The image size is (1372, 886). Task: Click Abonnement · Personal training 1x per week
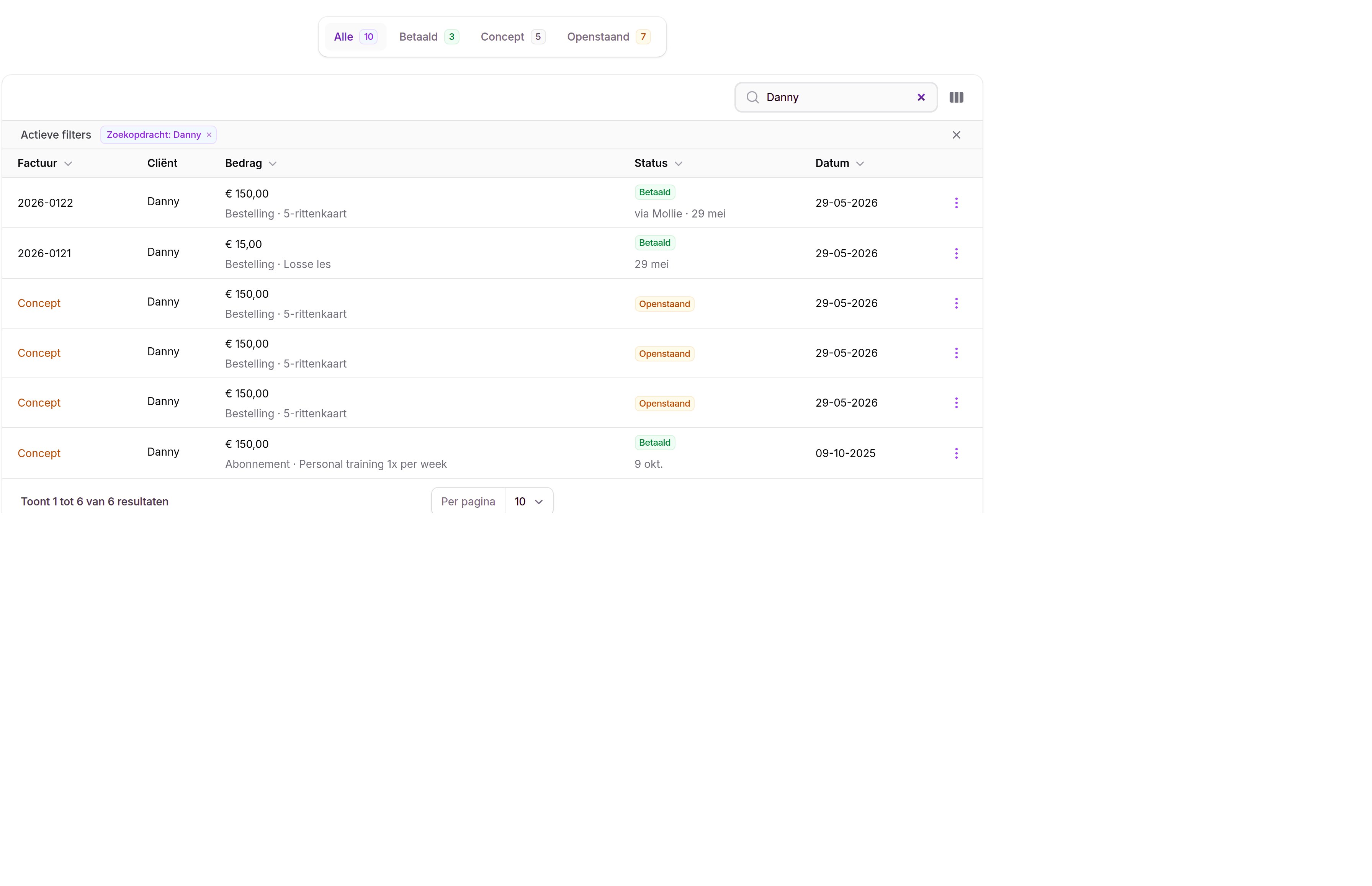[335, 464]
